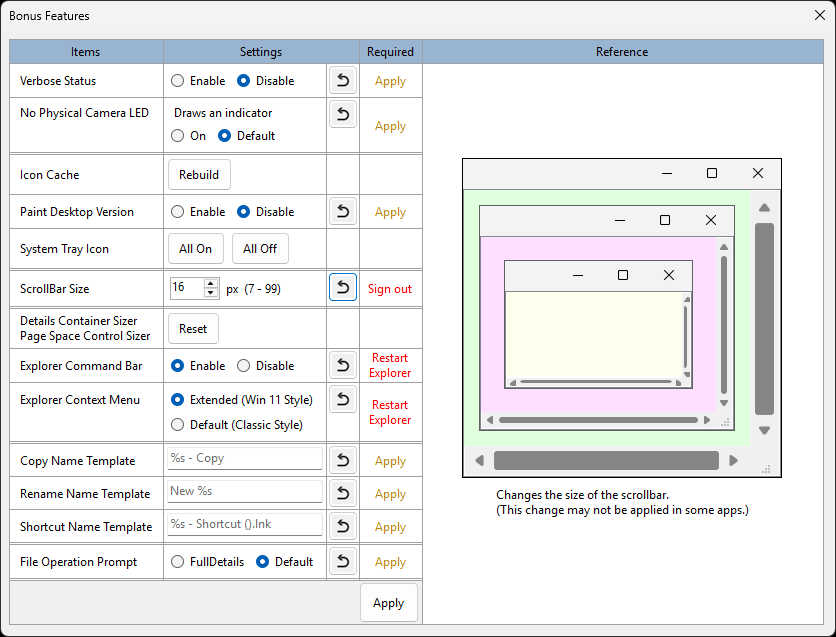Revert Shortcut Name Template with undo icon
This screenshot has height=637, width=836.
point(343,526)
